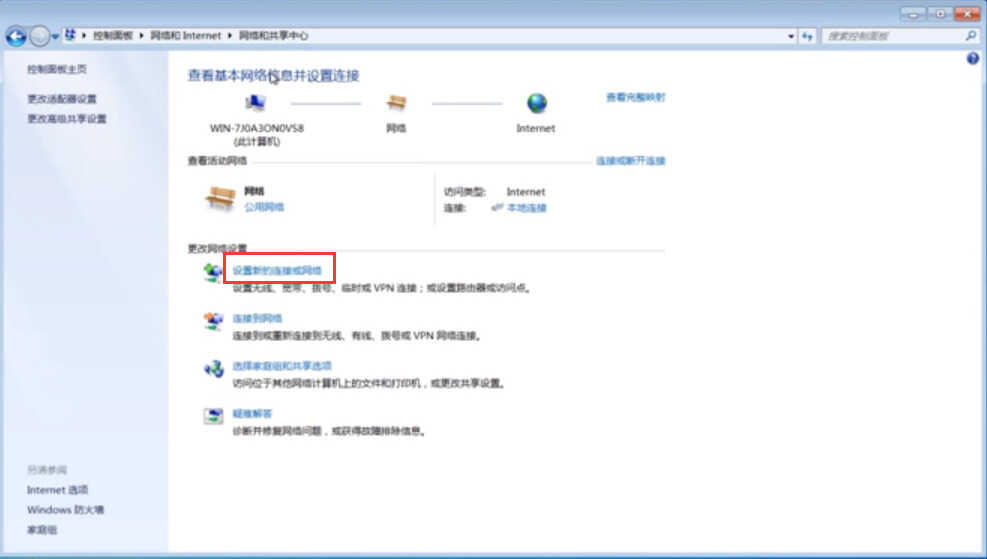Click the set up new connection icon
987x559 pixels.
click(x=213, y=273)
